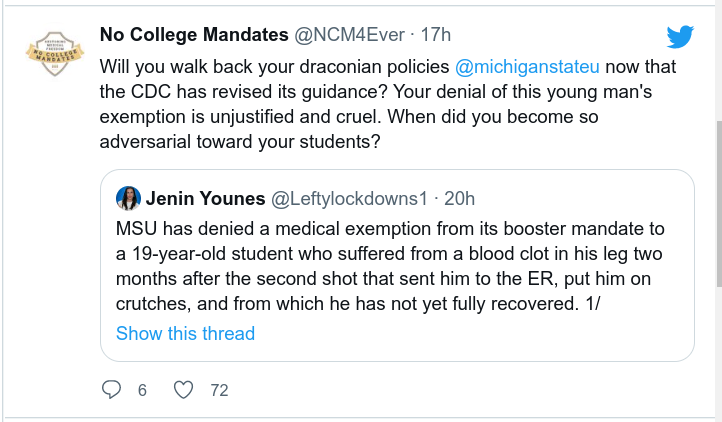Click the reply speech bubble icon

[x=112, y=389]
